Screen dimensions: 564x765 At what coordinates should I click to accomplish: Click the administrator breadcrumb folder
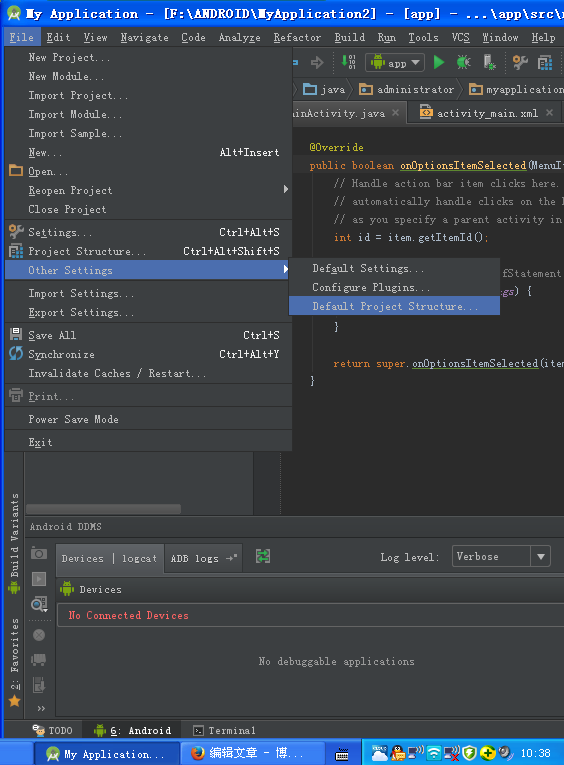point(406,89)
